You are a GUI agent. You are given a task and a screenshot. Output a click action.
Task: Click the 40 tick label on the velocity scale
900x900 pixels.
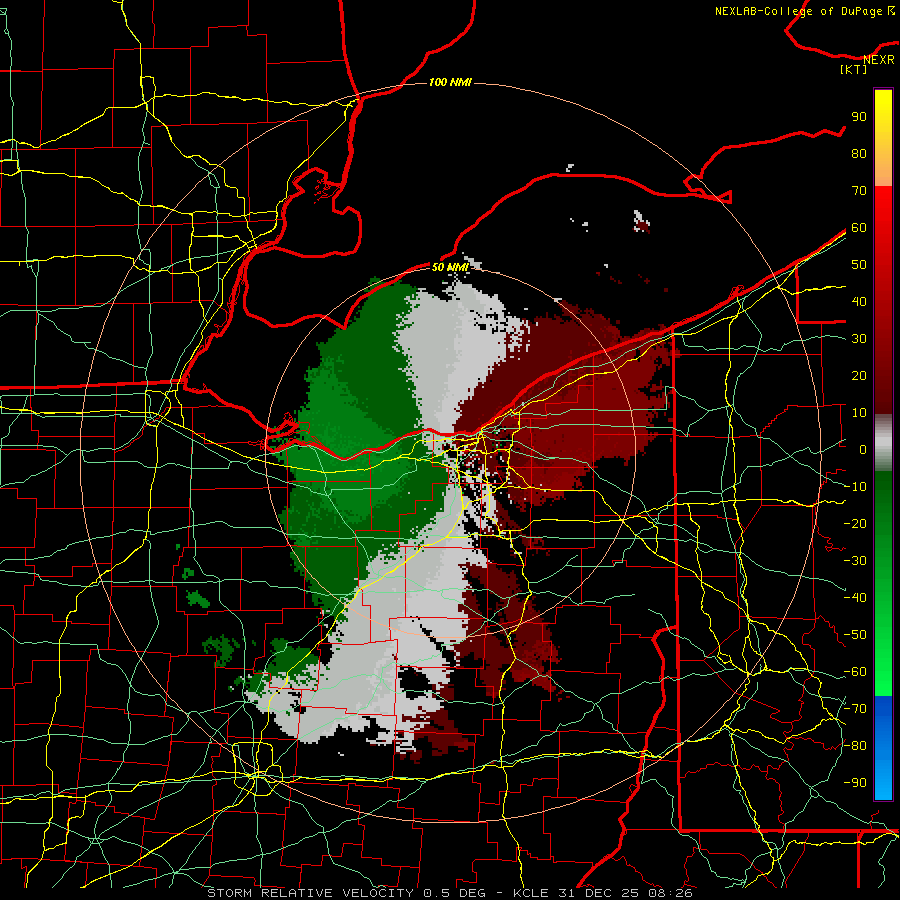[x=859, y=301]
